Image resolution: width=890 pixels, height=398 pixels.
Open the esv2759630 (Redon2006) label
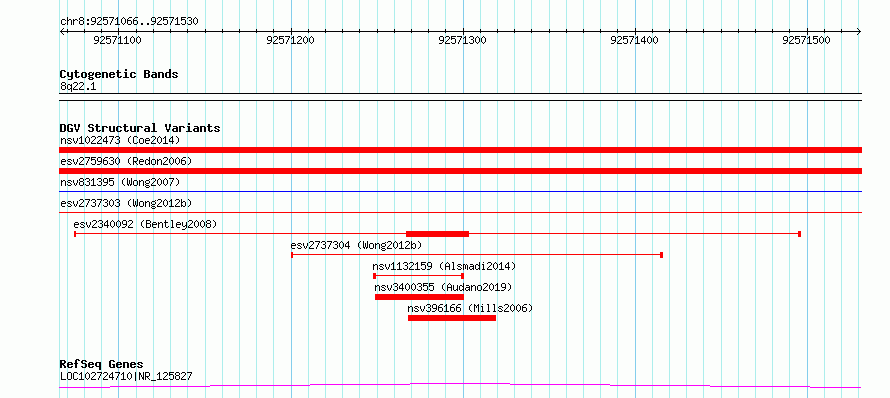(126, 161)
